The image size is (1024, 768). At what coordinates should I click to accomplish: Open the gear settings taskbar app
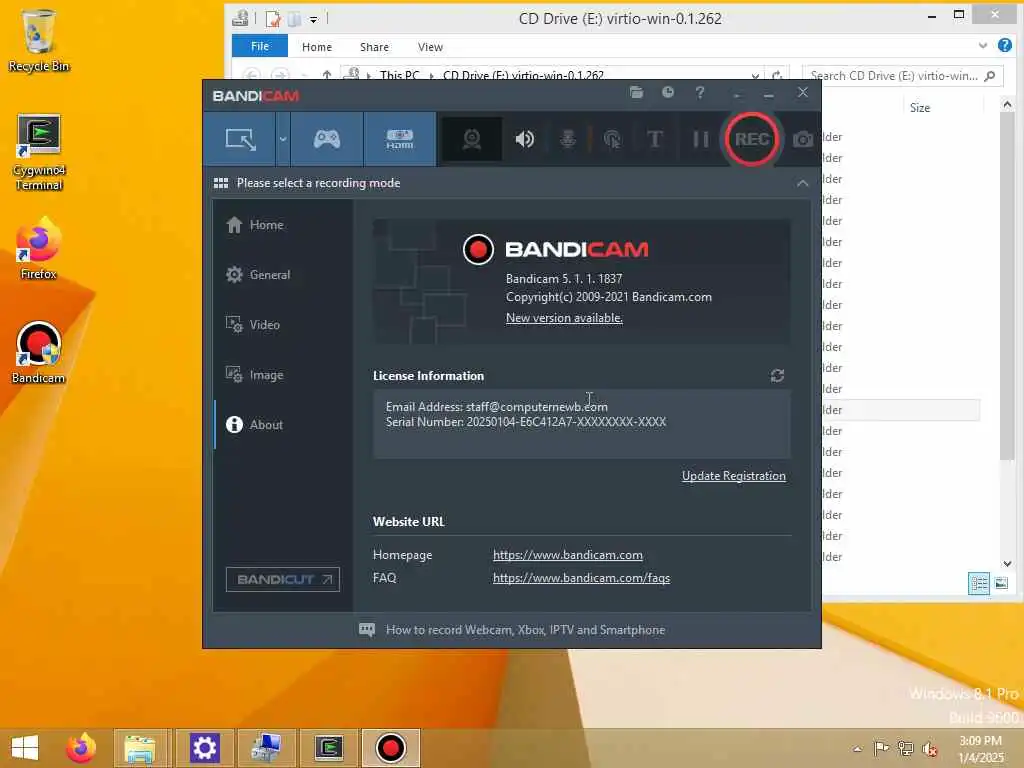pyautogui.click(x=204, y=748)
